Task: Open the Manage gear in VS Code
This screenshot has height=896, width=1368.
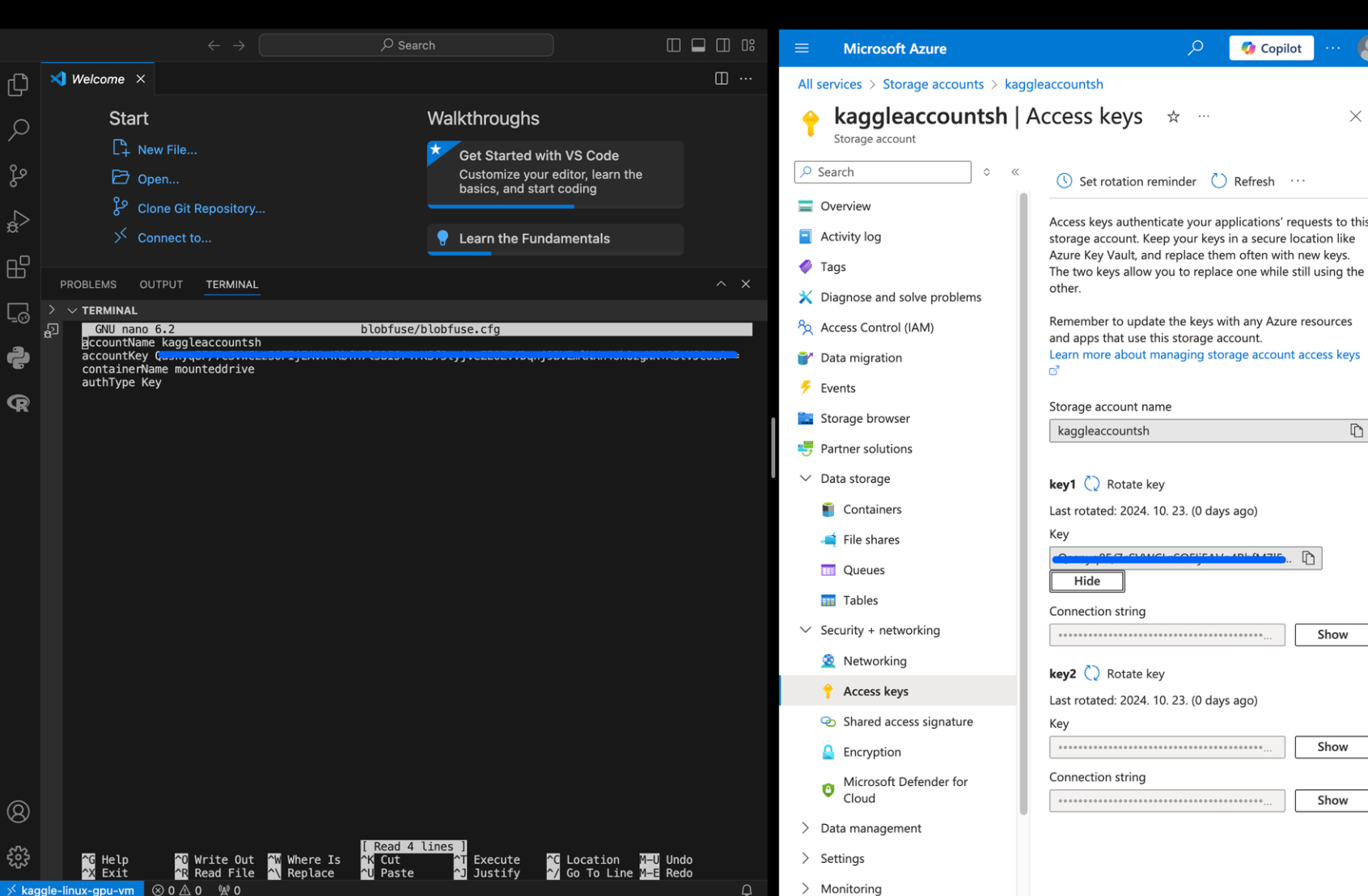Action: coord(18,856)
